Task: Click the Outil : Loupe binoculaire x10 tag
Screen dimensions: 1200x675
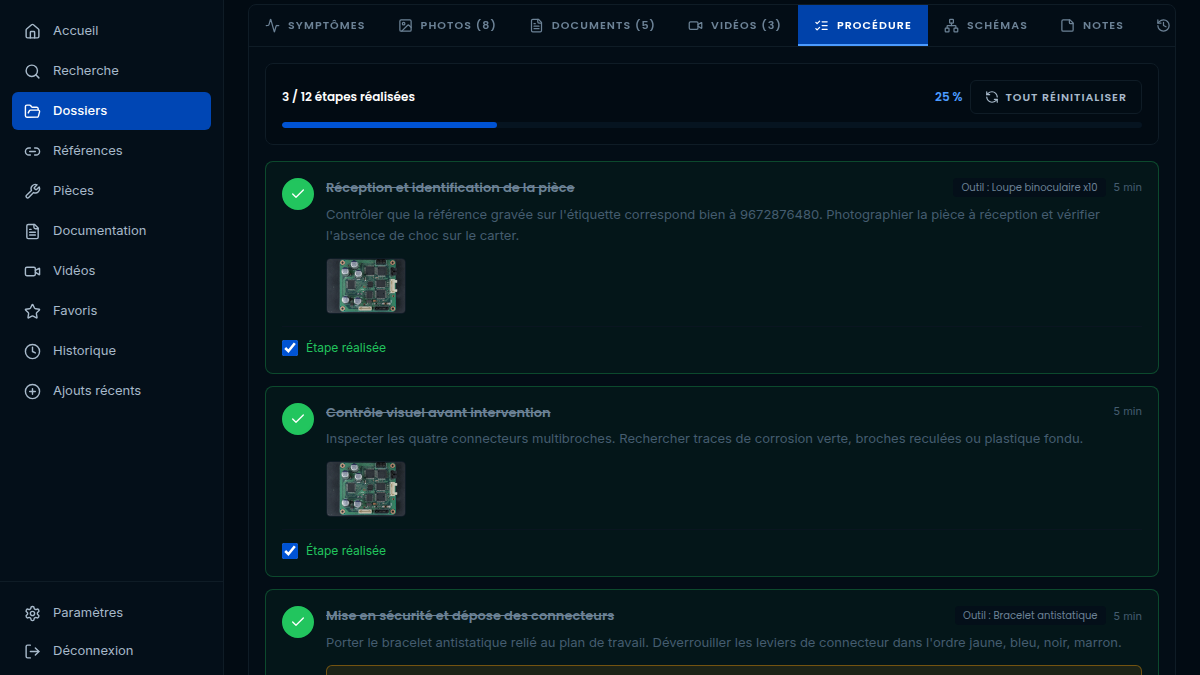Action: tap(1030, 187)
